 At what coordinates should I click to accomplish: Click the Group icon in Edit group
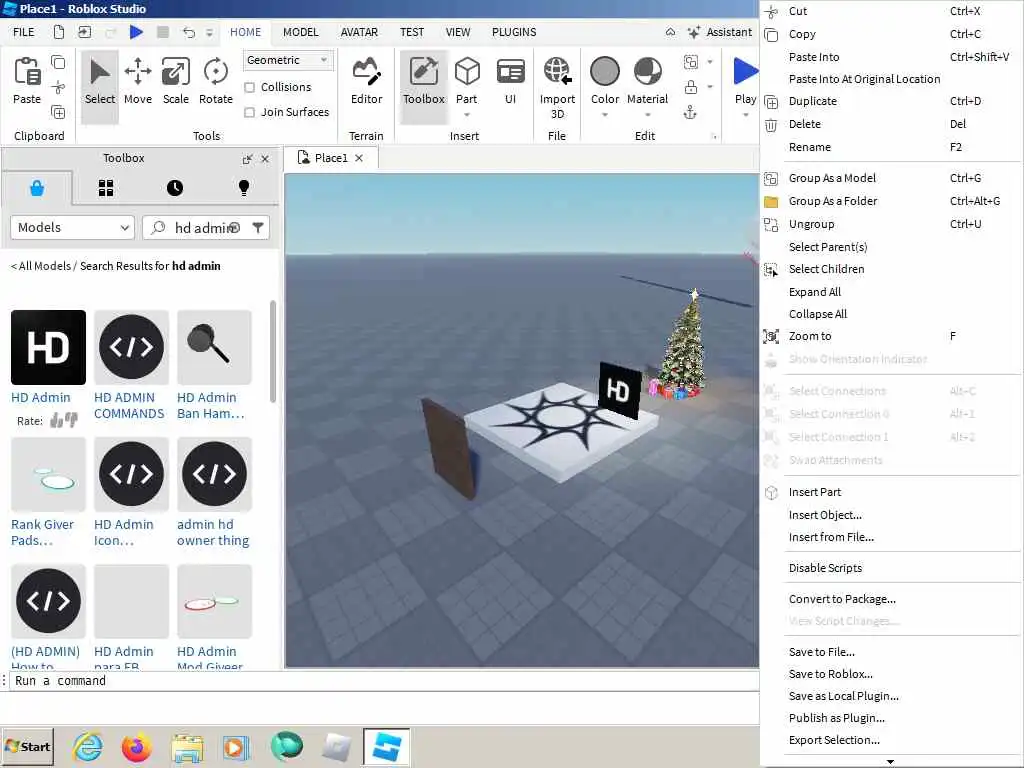click(x=690, y=62)
